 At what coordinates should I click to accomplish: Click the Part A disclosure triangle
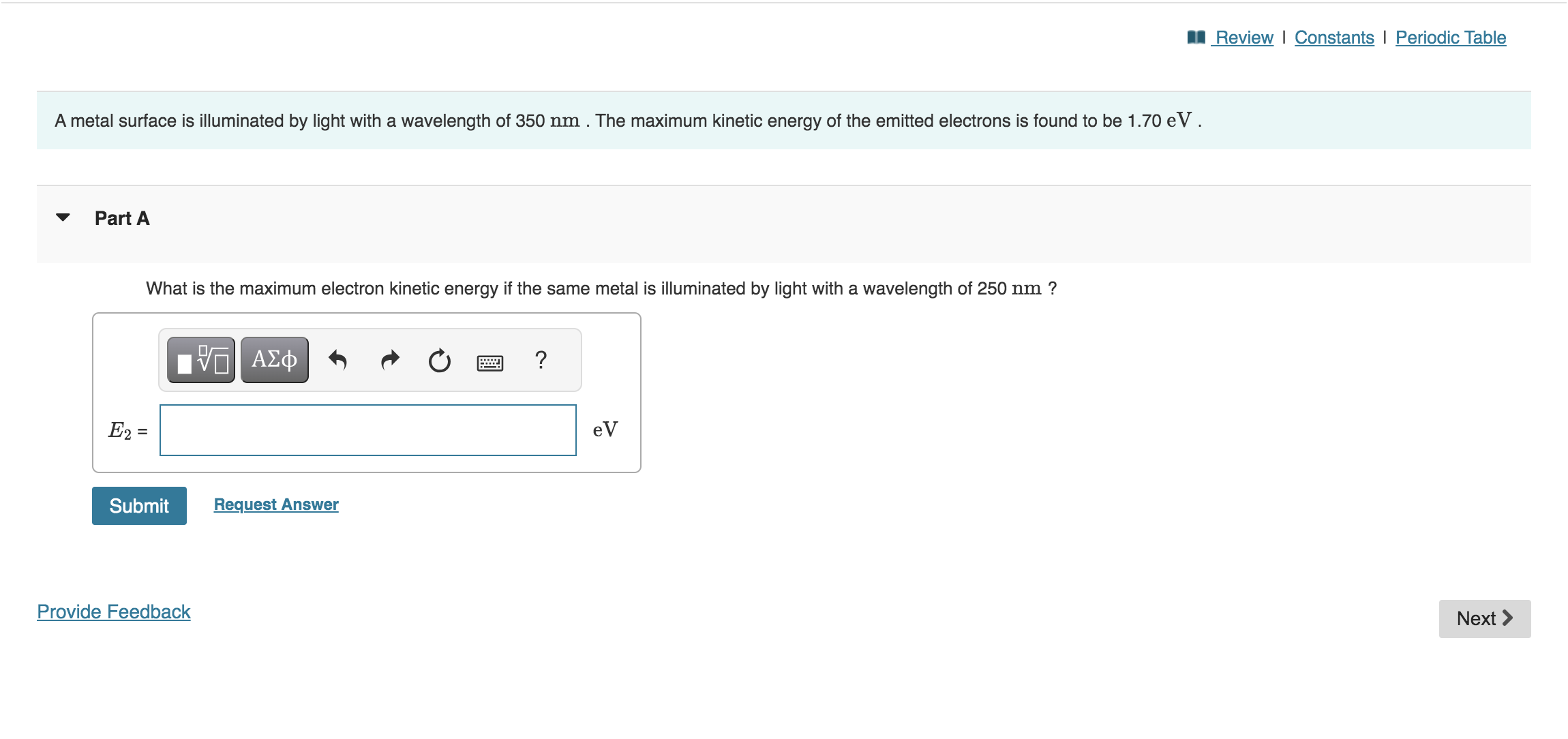[62, 218]
